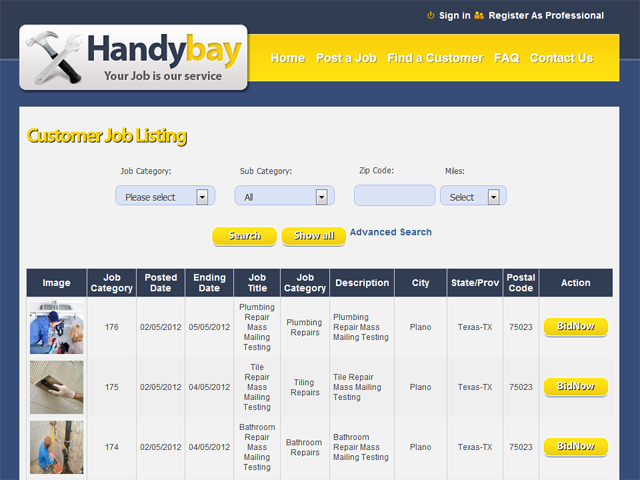Go to the Home menu item
Screen dimensions: 640x480
click(288, 58)
